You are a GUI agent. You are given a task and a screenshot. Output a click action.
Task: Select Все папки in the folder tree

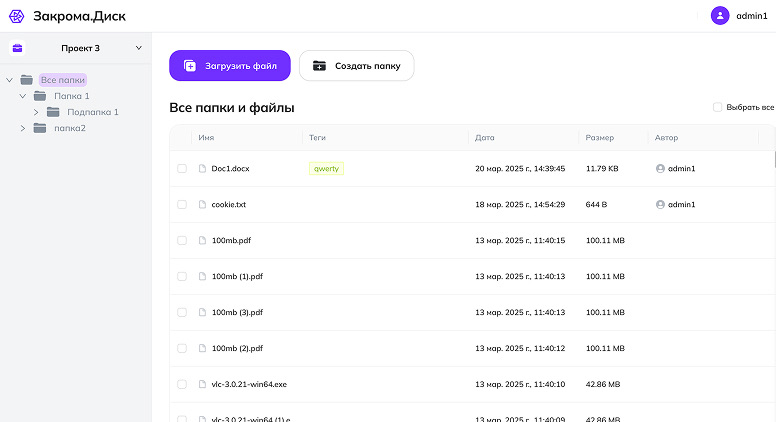[x=63, y=80]
